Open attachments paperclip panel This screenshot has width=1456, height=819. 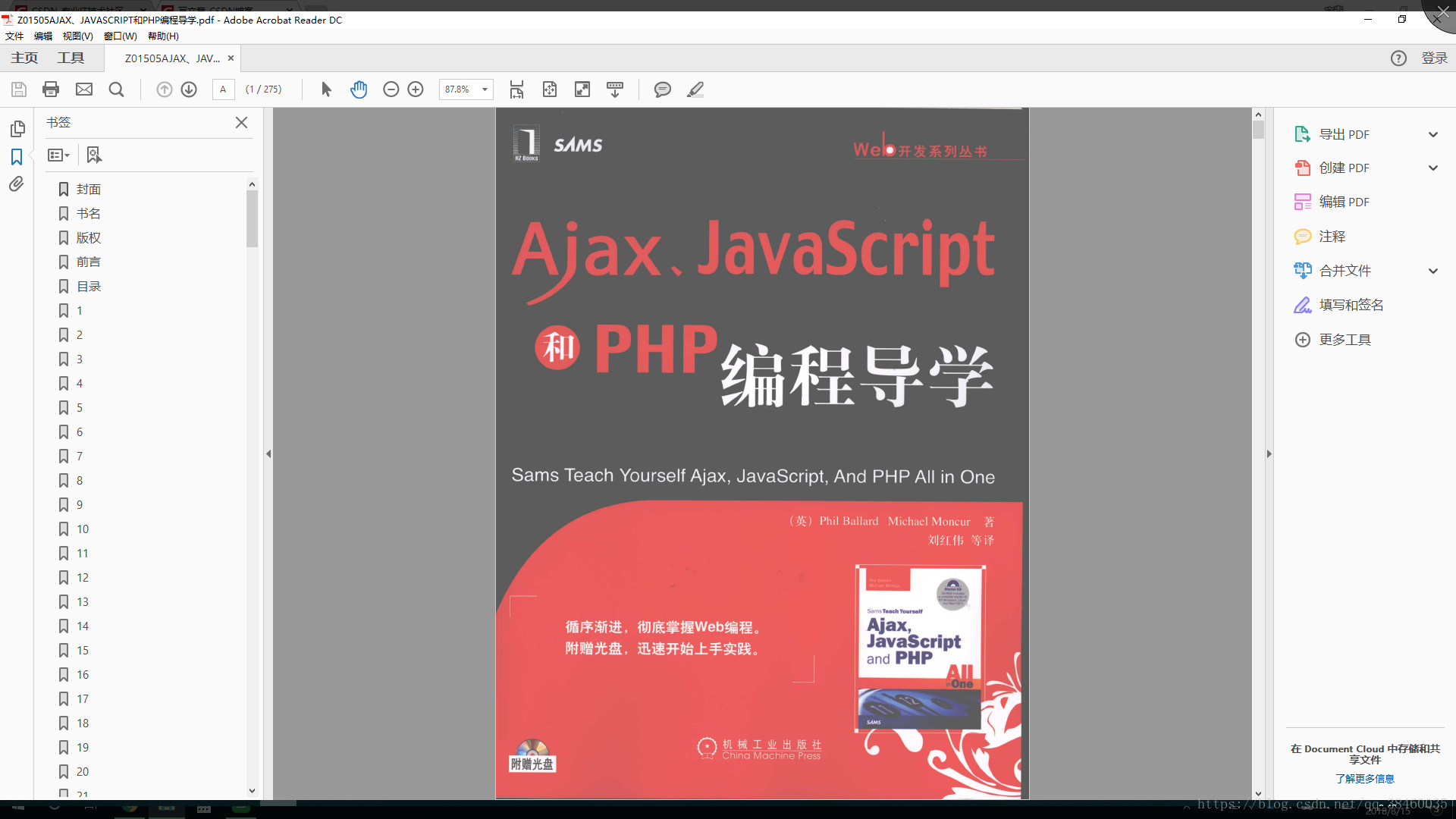pyautogui.click(x=17, y=184)
